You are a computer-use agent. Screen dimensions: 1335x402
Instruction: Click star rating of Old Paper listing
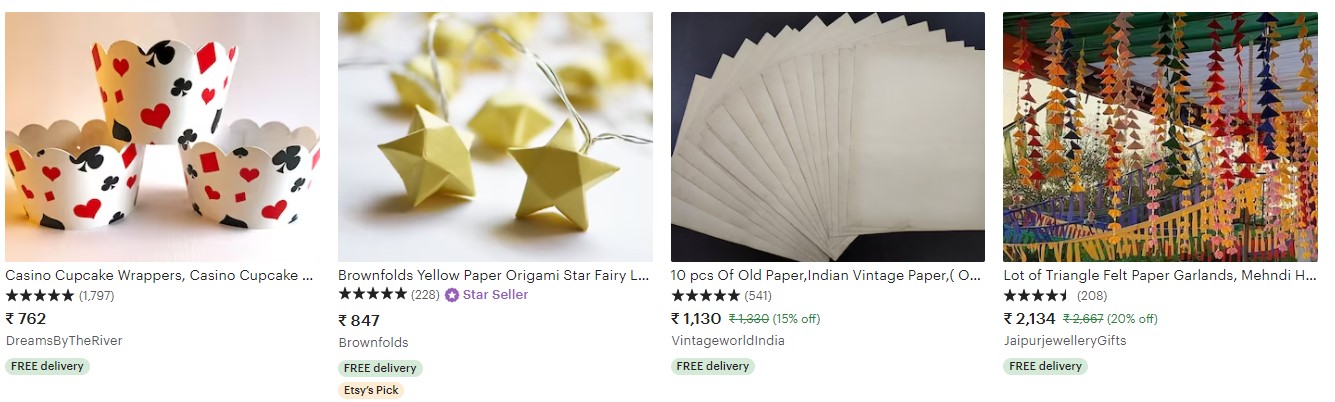pyautogui.click(x=706, y=296)
